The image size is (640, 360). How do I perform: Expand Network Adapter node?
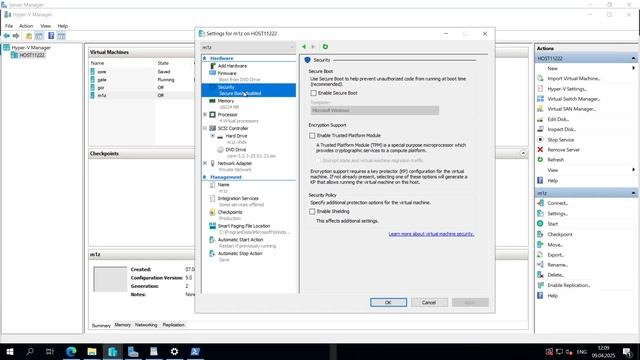(x=205, y=164)
